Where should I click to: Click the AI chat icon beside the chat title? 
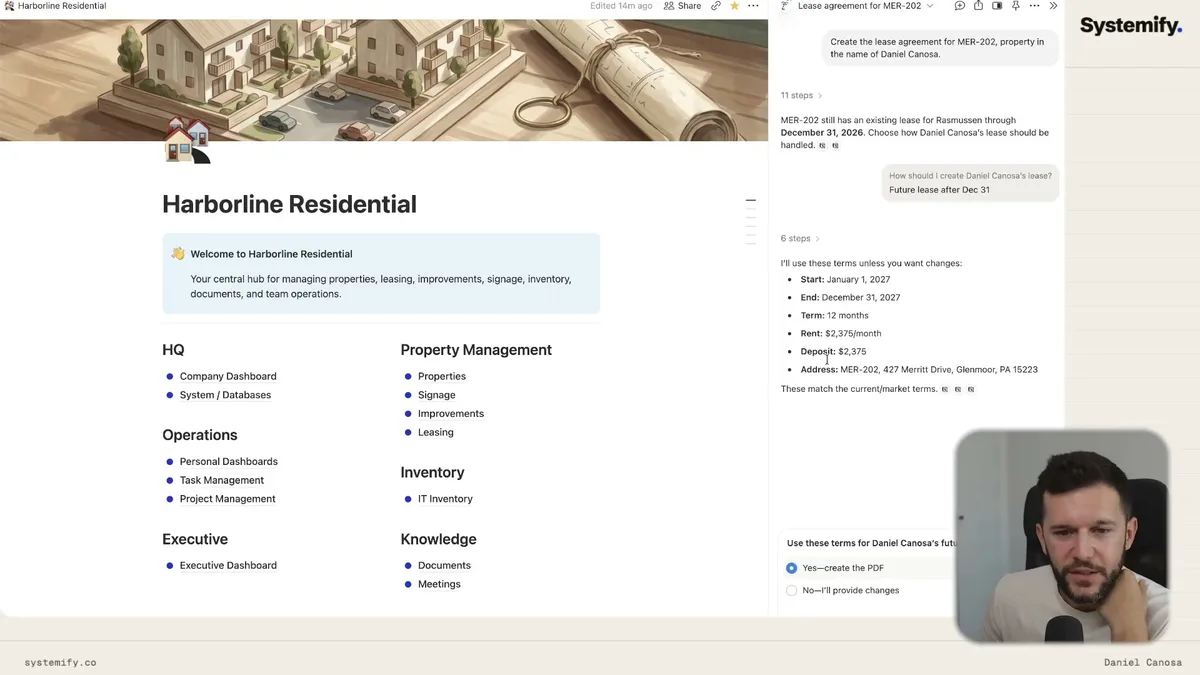point(785,6)
